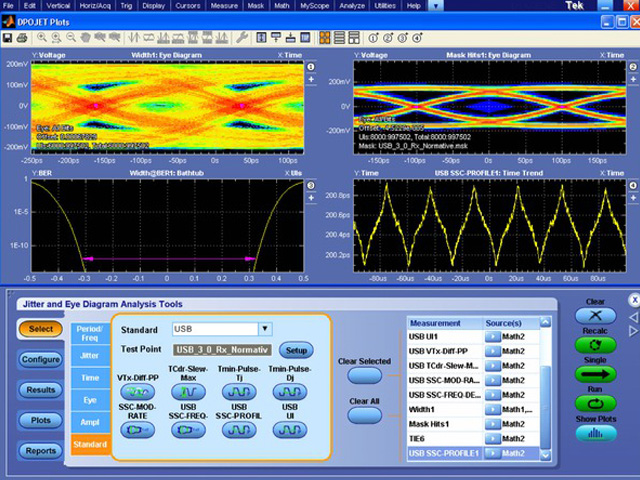The width and height of the screenshot is (640, 480).
Task: Expand plot 1 with its plus button
Action: [x=311, y=79]
